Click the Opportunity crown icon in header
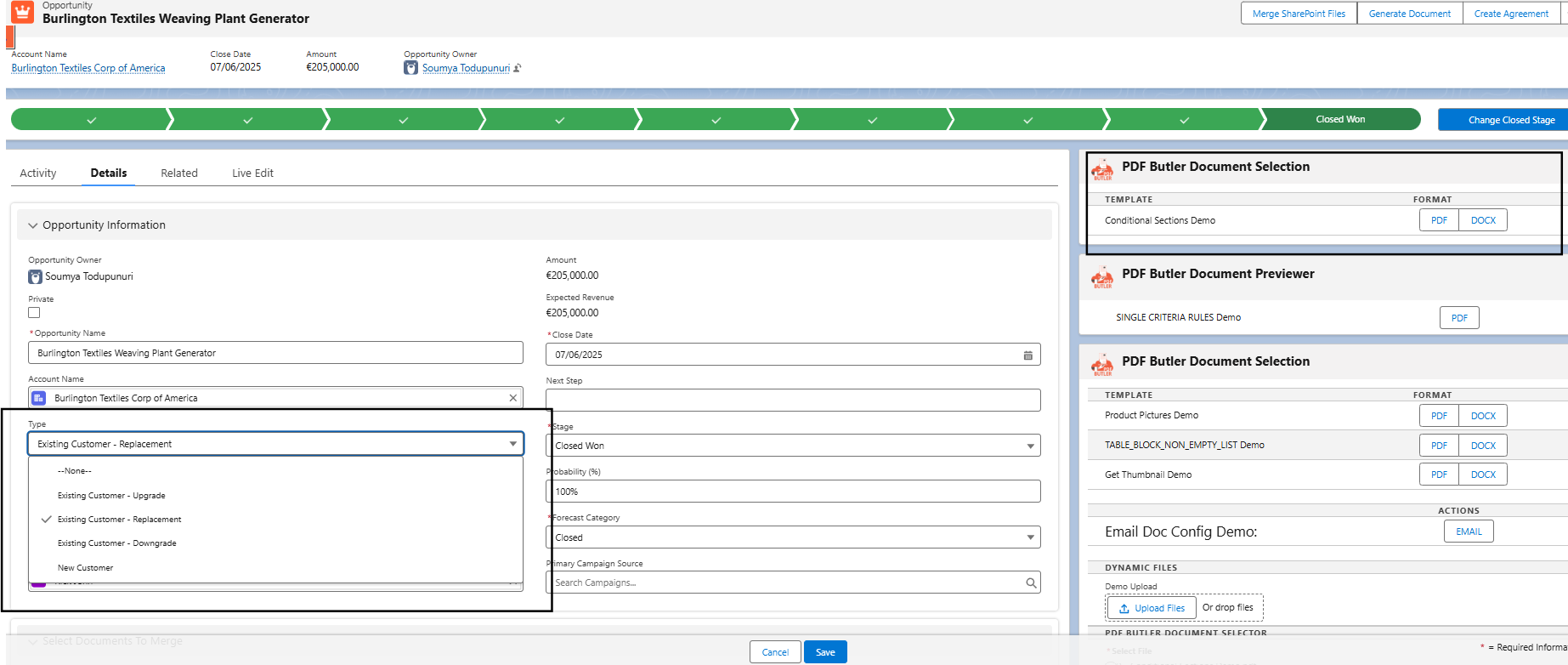Viewport: 1568px width, 665px height. coord(22,12)
